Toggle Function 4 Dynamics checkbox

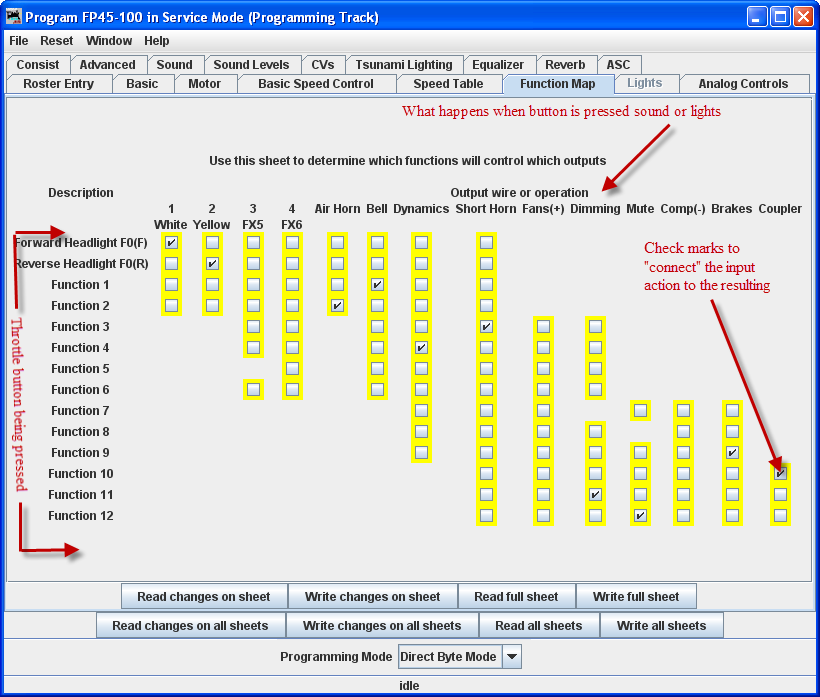(x=421, y=348)
